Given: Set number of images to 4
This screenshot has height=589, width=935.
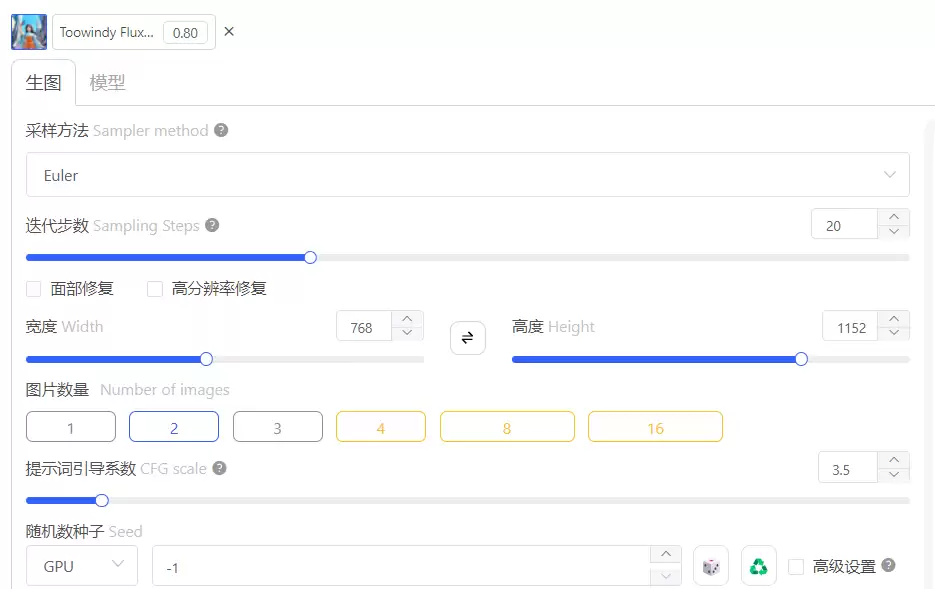Looking at the screenshot, I should pos(381,427).
